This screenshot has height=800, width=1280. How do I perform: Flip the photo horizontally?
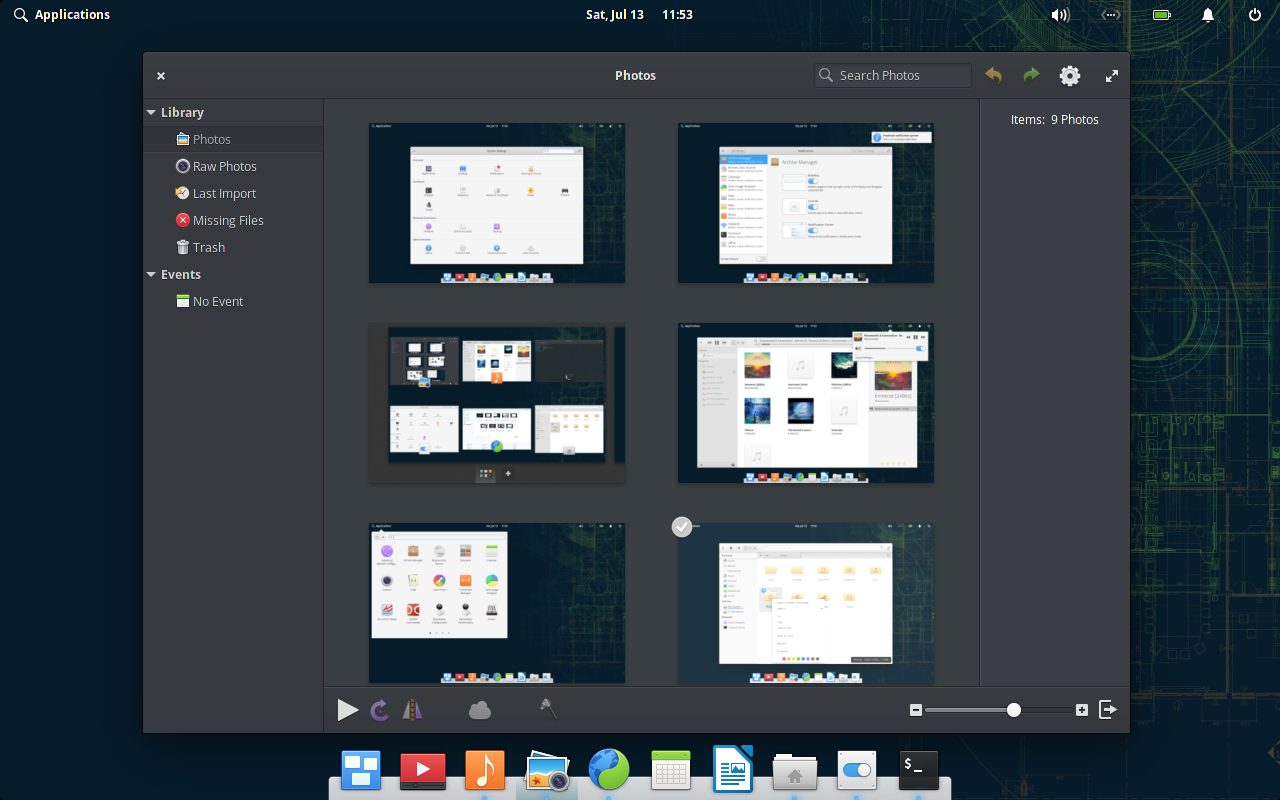(412, 710)
